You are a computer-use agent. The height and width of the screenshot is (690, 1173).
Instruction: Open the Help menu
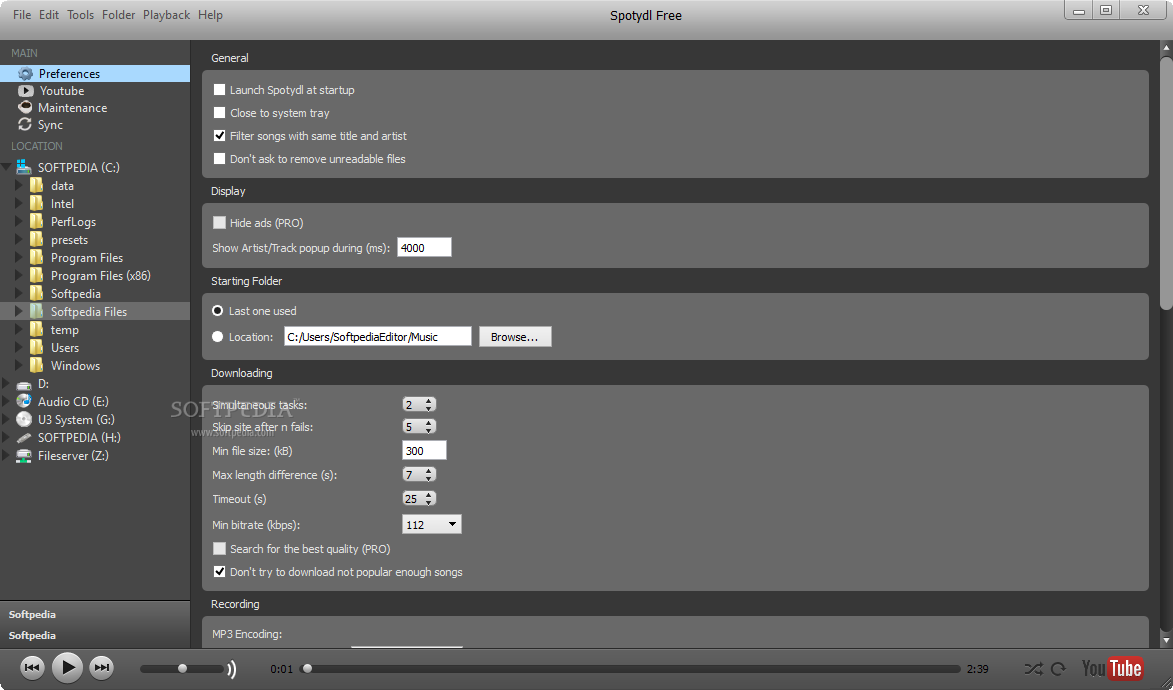(x=210, y=15)
